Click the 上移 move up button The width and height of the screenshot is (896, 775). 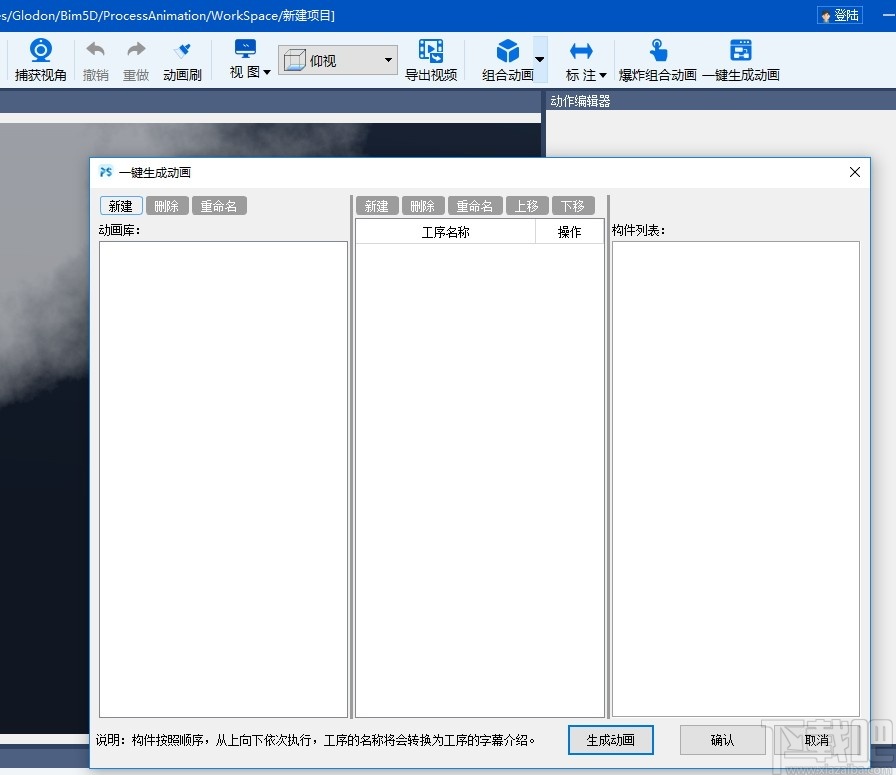click(x=527, y=205)
